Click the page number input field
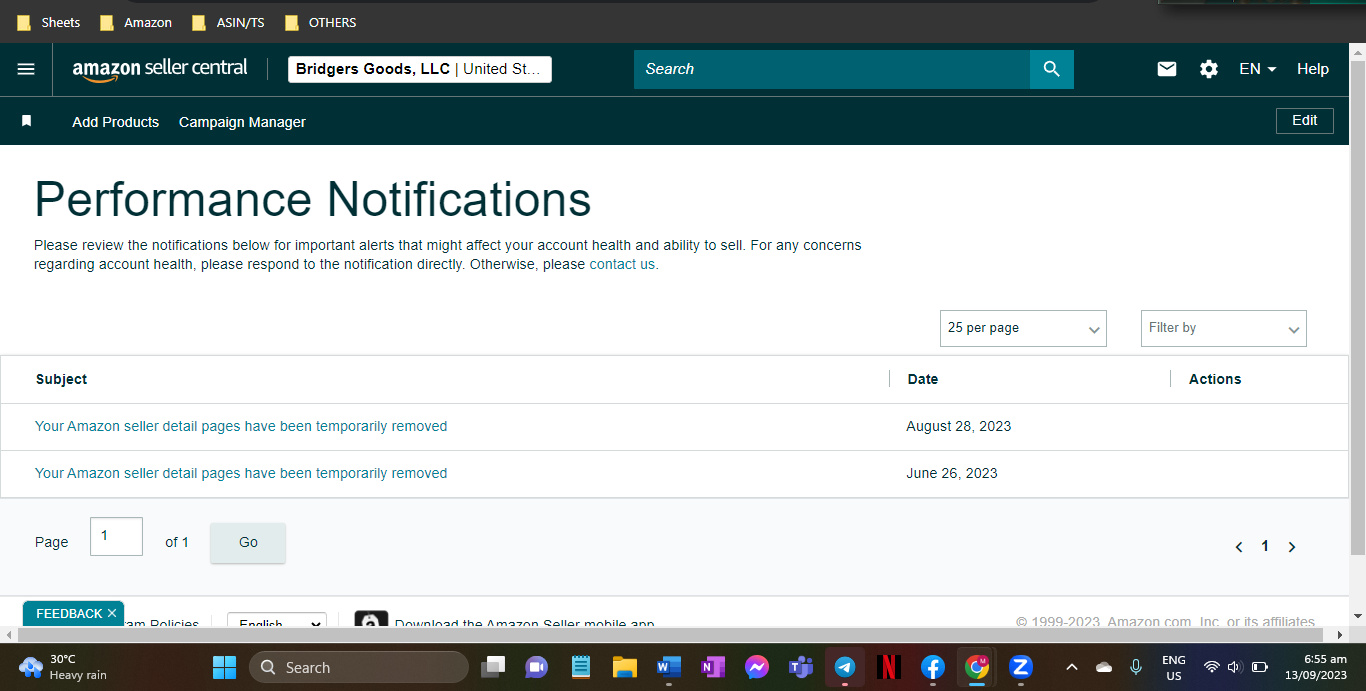Image resolution: width=1366 pixels, height=691 pixels. click(116, 537)
